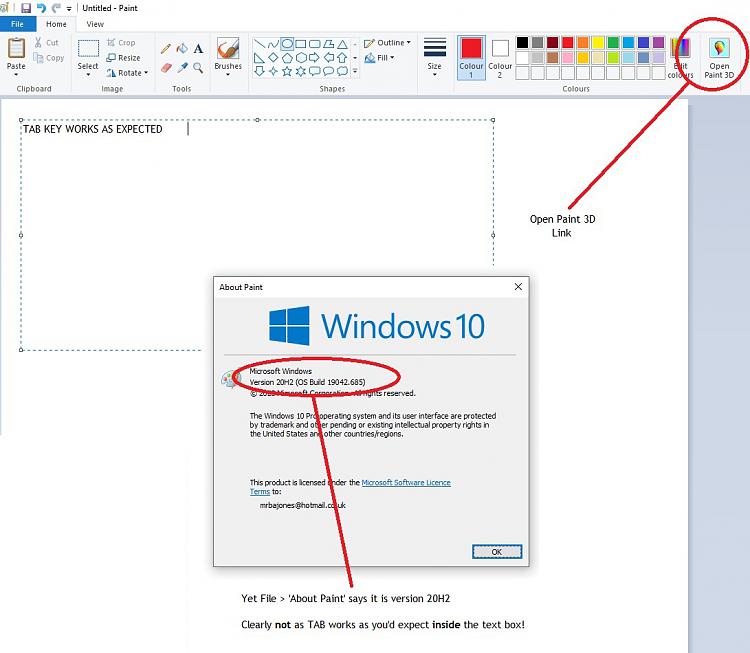Click the About Paint dialog title
Viewport: 750px width, 653px height.
pos(241,287)
